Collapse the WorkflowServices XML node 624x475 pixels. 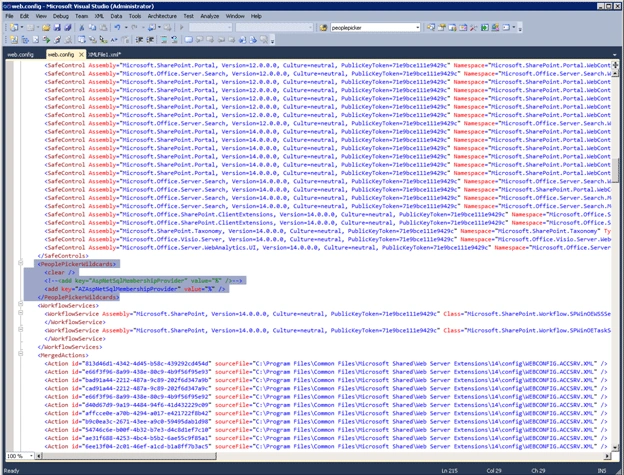coord(20,304)
